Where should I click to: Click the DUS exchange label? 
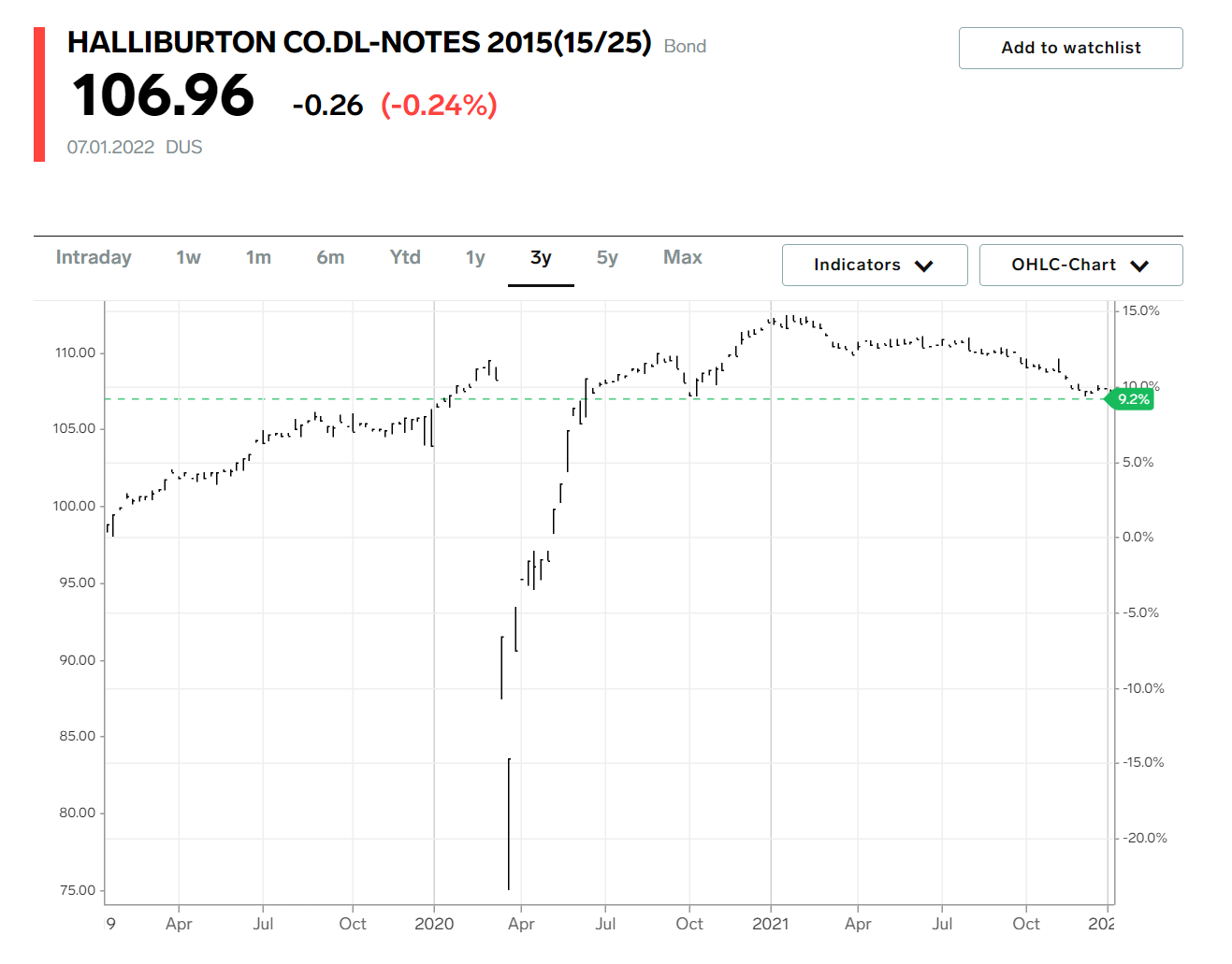click(184, 148)
